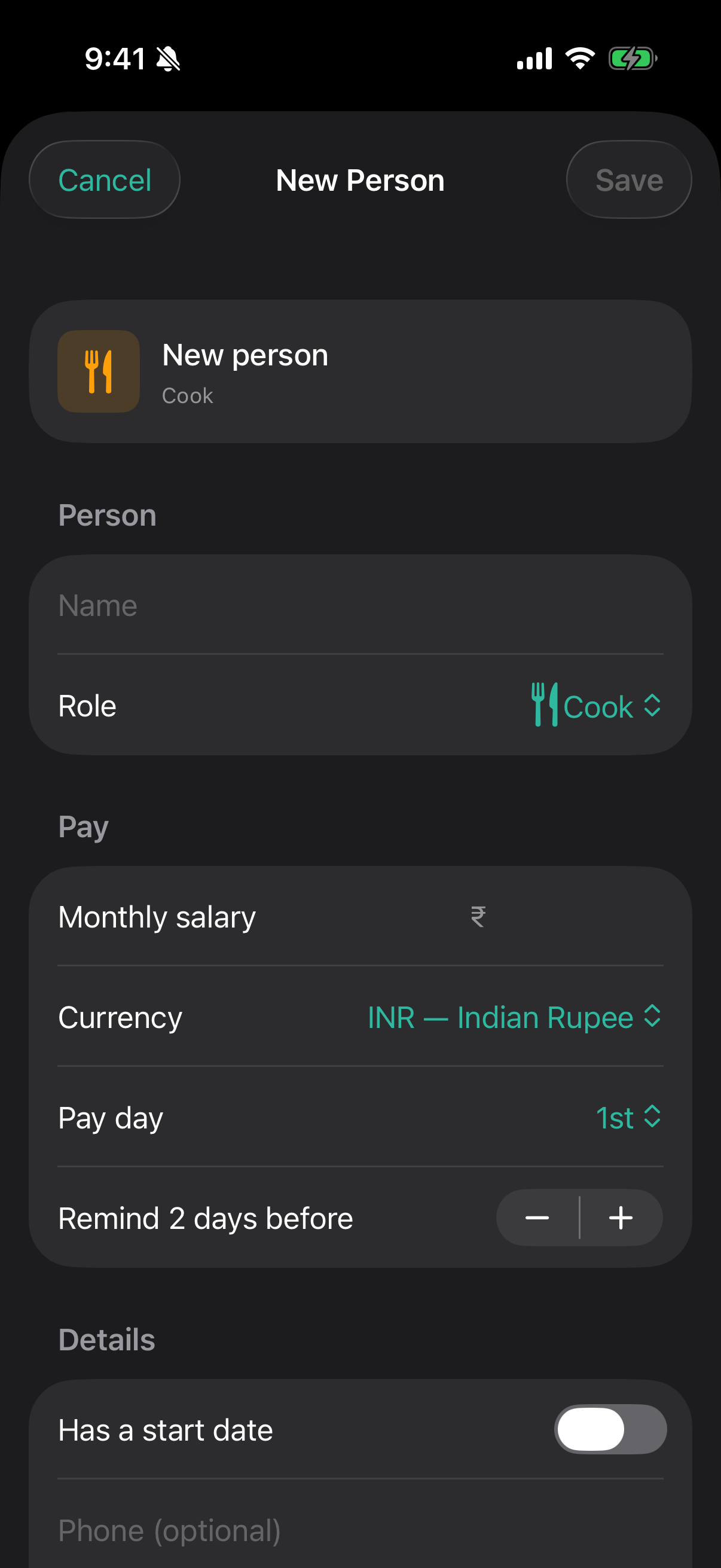Tap the Phone (optional) field

[360, 1529]
